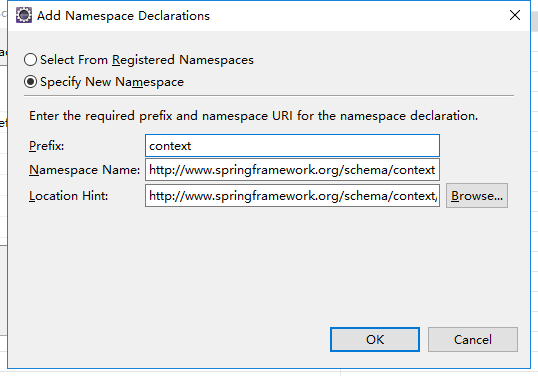Click into the Namespace Name URL field
Viewport: 538px width, 376px height.
click(x=292, y=169)
